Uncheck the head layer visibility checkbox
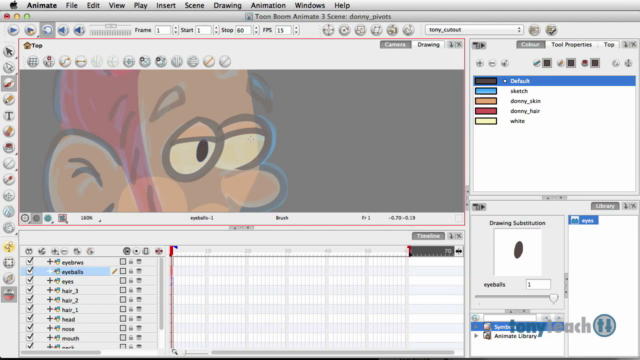The image size is (640, 360). coord(30,318)
